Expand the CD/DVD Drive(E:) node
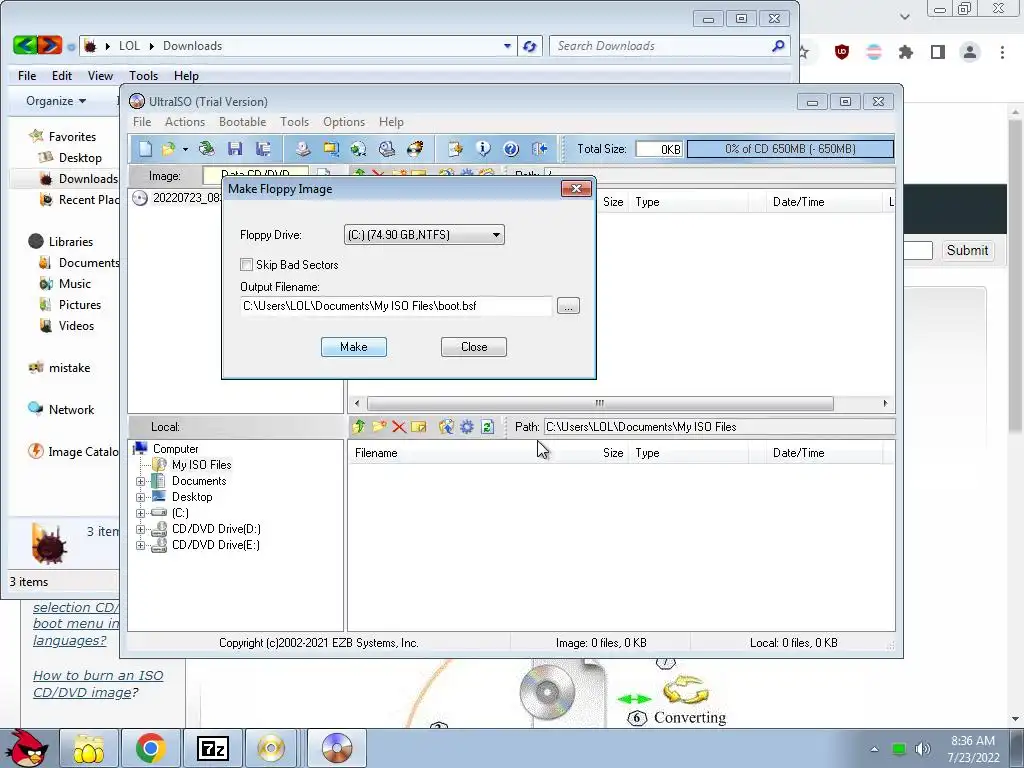Image resolution: width=1024 pixels, height=768 pixels. click(x=140, y=545)
